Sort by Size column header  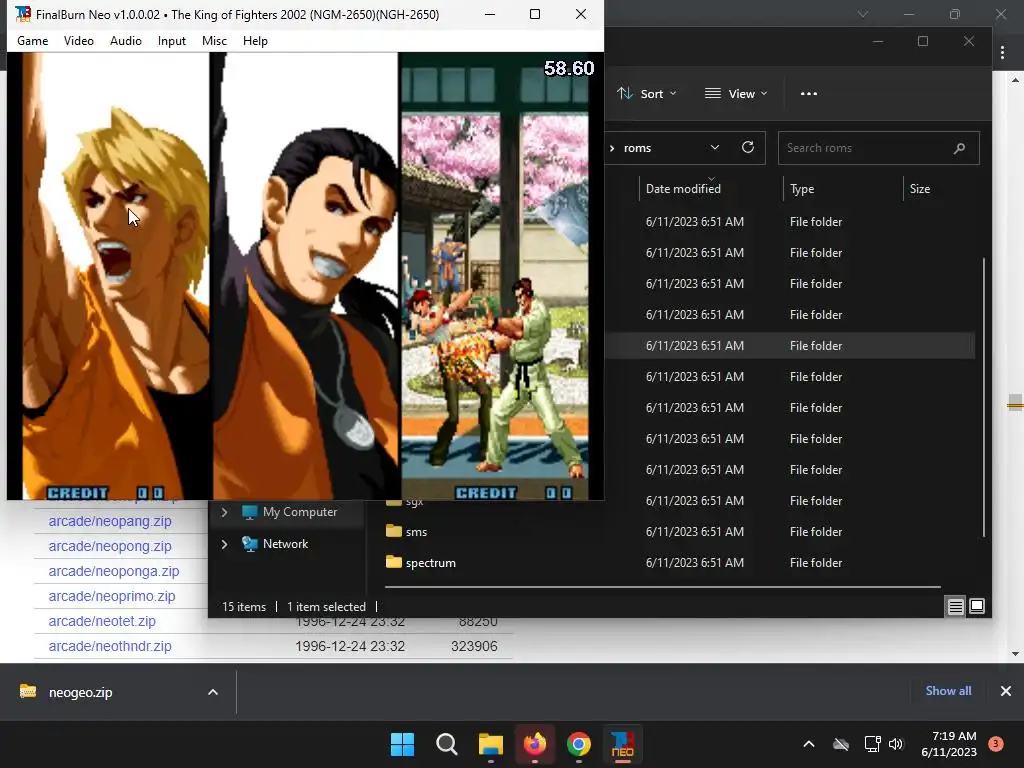920,189
